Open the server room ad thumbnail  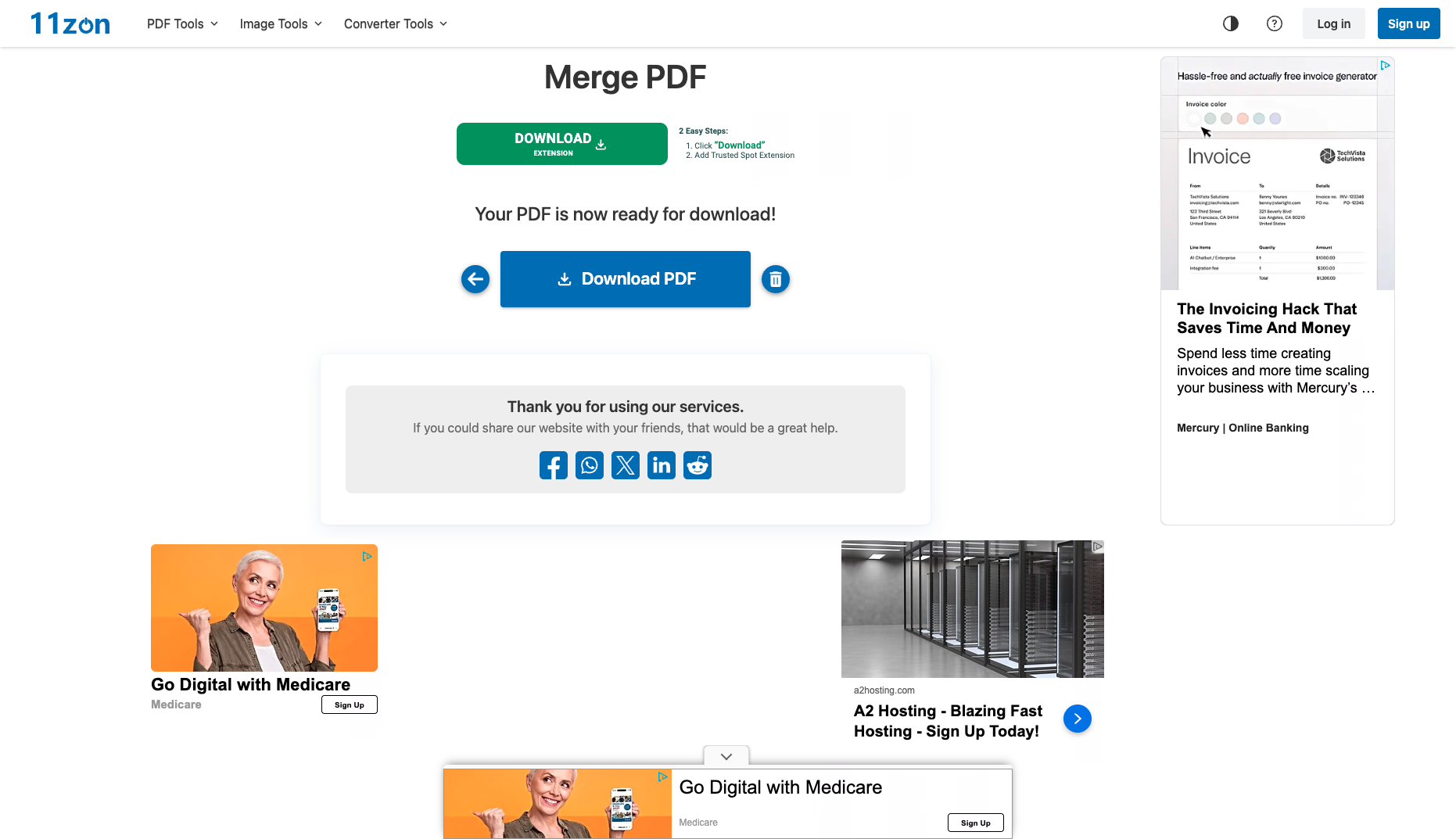(973, 609)
